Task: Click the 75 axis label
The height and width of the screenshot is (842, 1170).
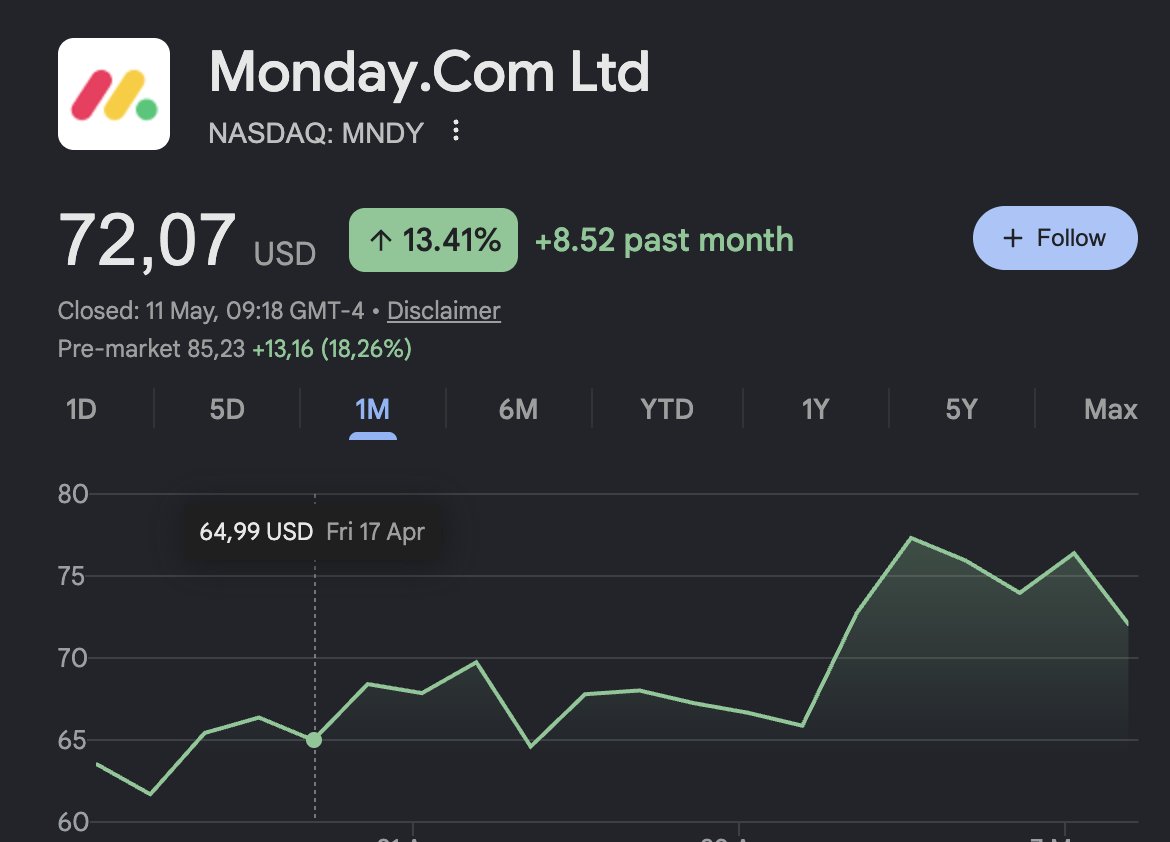Action: tap(73, 576)
